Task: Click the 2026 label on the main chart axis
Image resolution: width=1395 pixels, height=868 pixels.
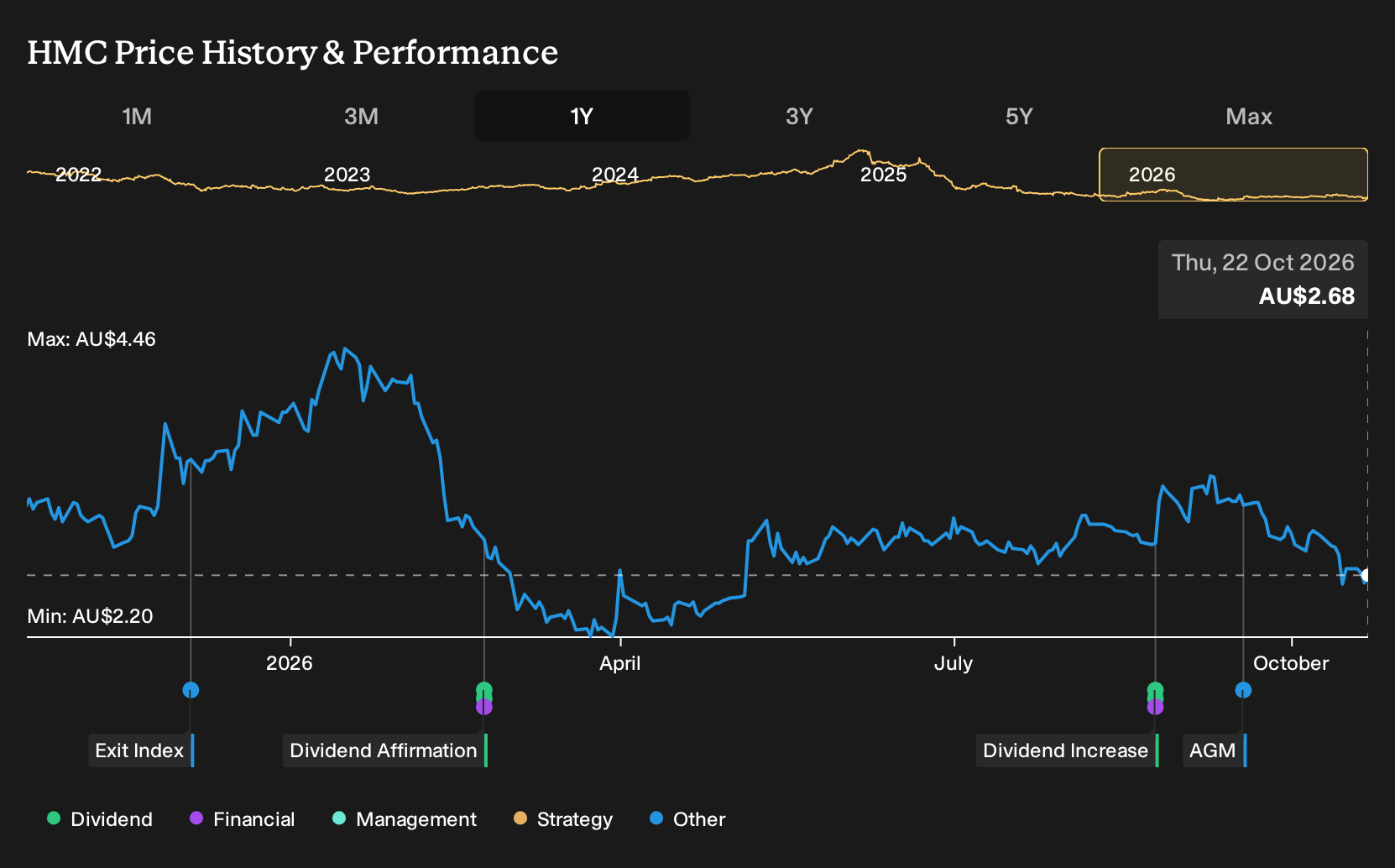Action: (290, 663)
